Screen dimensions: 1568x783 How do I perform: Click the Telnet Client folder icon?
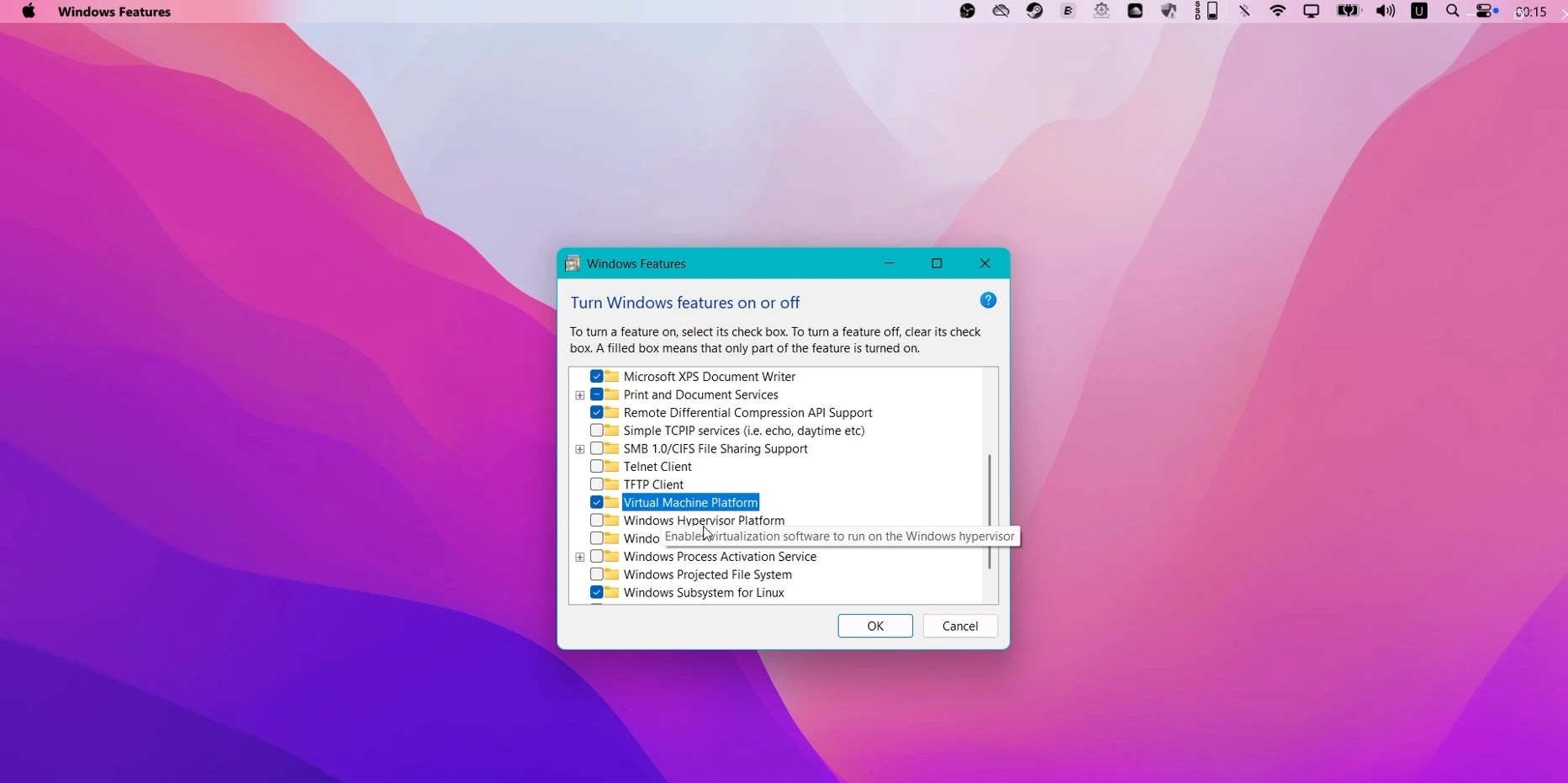tap(612, 467)
